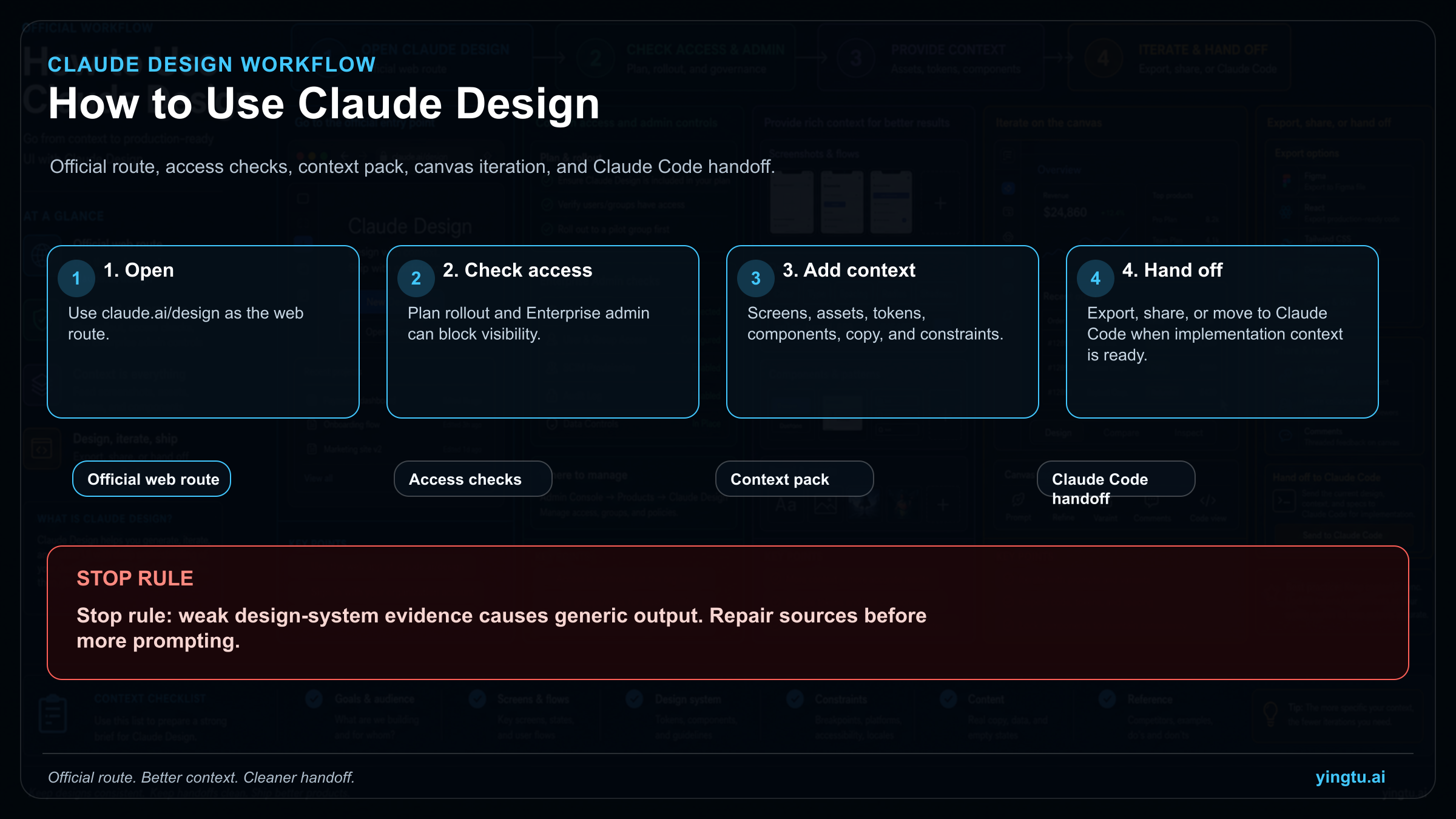Select the Tailwind CSS export icon
The width and height of the screenshot is (1456, 819).
tap(1285, 241)
